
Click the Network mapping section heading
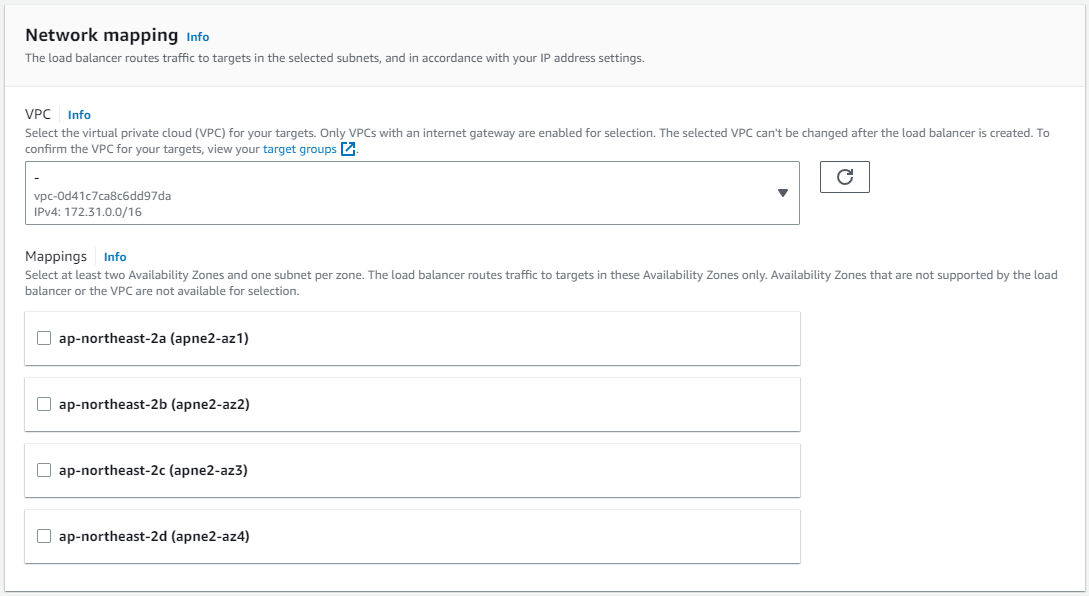click(x=101, y=35)
